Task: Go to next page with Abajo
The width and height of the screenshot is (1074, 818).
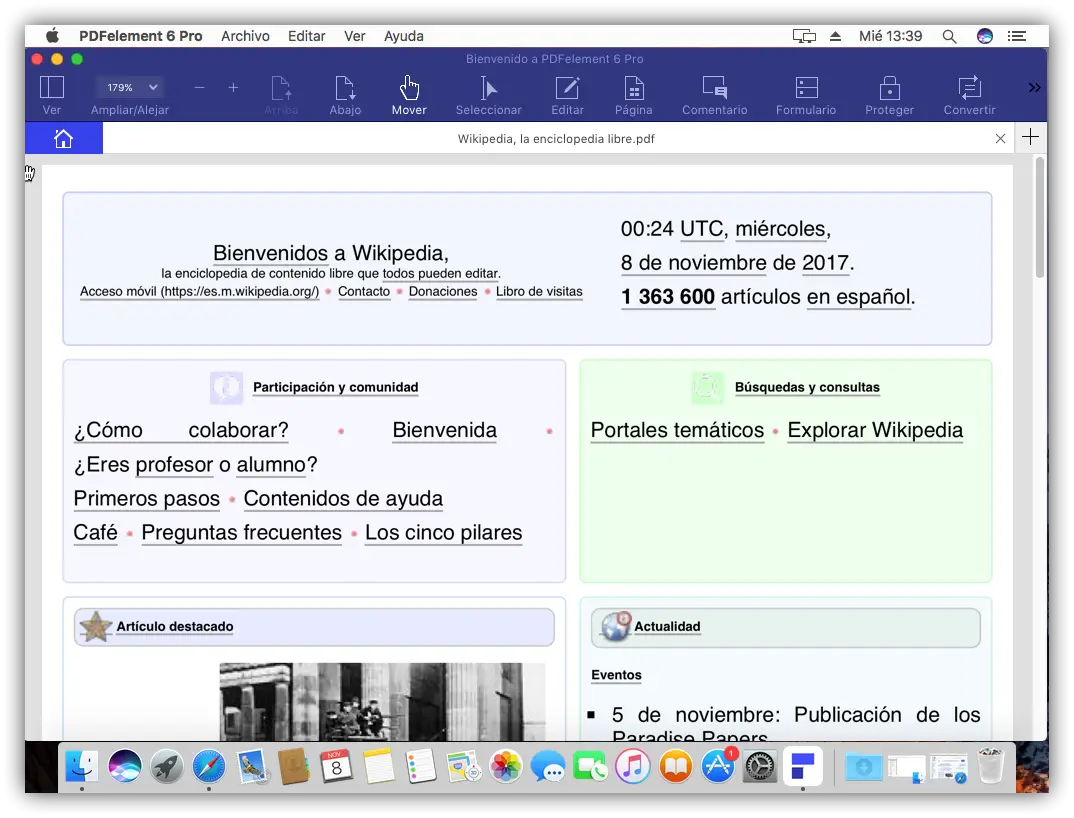Action: pyautogui.click(x=345, y=88)
